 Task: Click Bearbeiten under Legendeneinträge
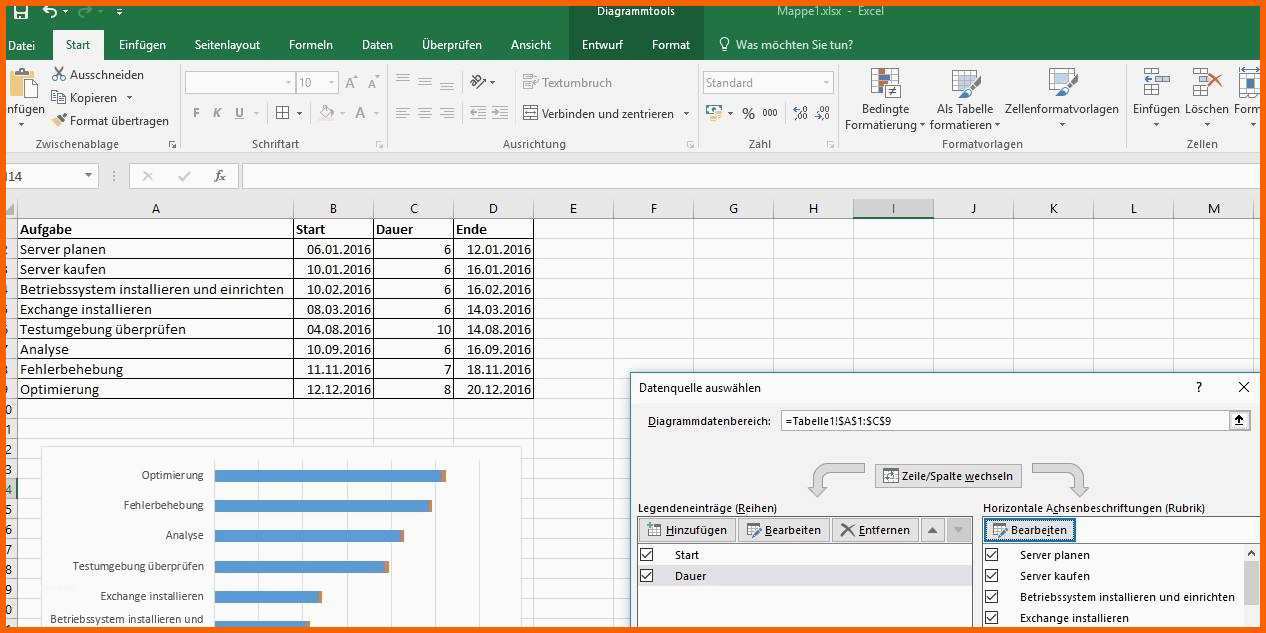[x=783, y=530]
